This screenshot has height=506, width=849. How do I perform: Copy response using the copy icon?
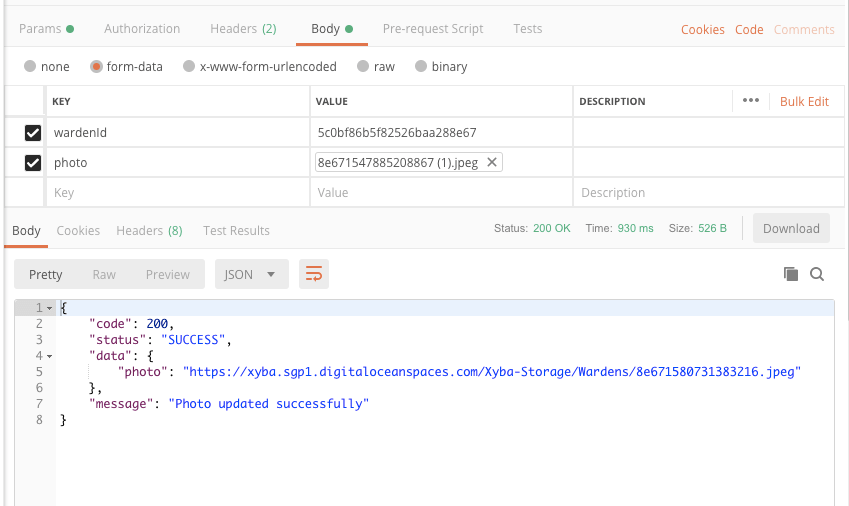tap(790, 274)
